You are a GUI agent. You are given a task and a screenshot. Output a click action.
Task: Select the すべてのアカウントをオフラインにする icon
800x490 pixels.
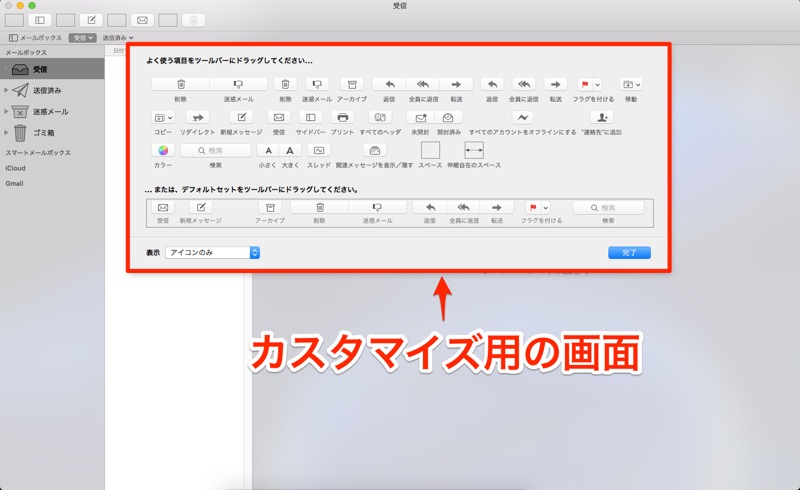[x=522, y=117]
